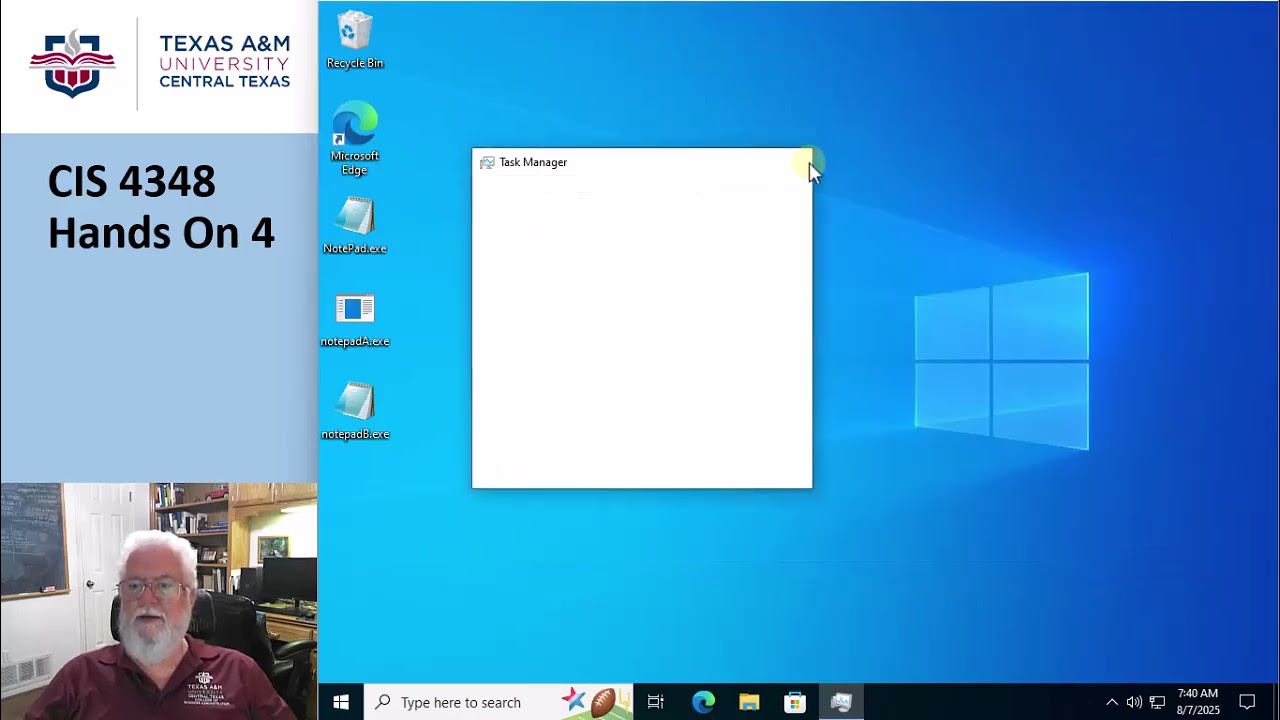This screenshot has width=1280, height=720.
Task: Open the notification center icon
Action: 1247,702
